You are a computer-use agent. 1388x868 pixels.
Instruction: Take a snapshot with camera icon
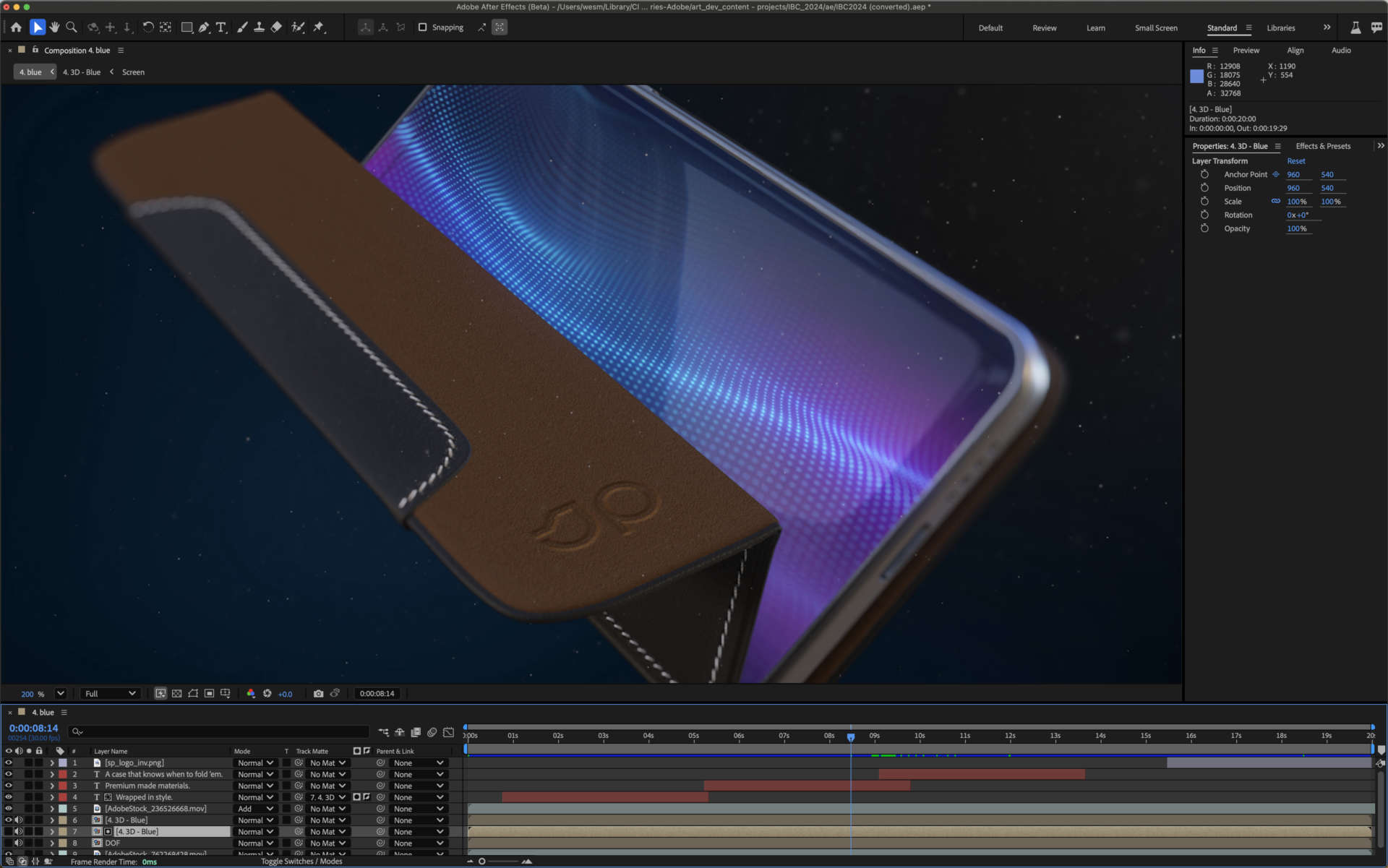pyautogui.click(x=318, y=694)
